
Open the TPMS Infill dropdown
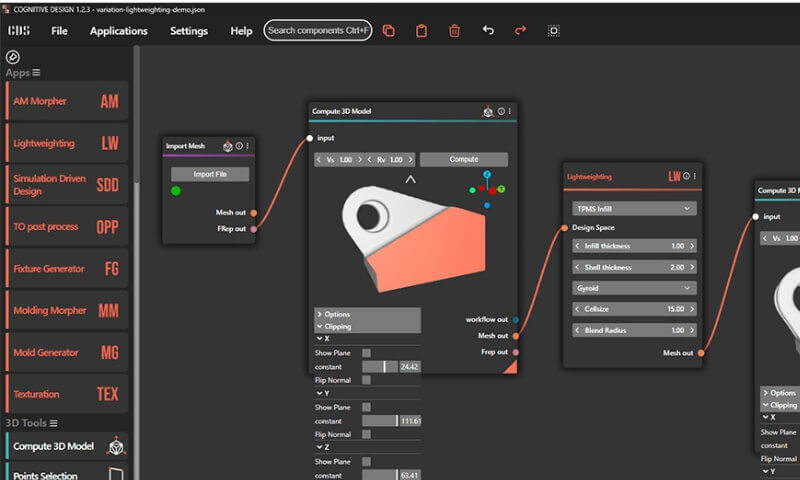(632, 209)
